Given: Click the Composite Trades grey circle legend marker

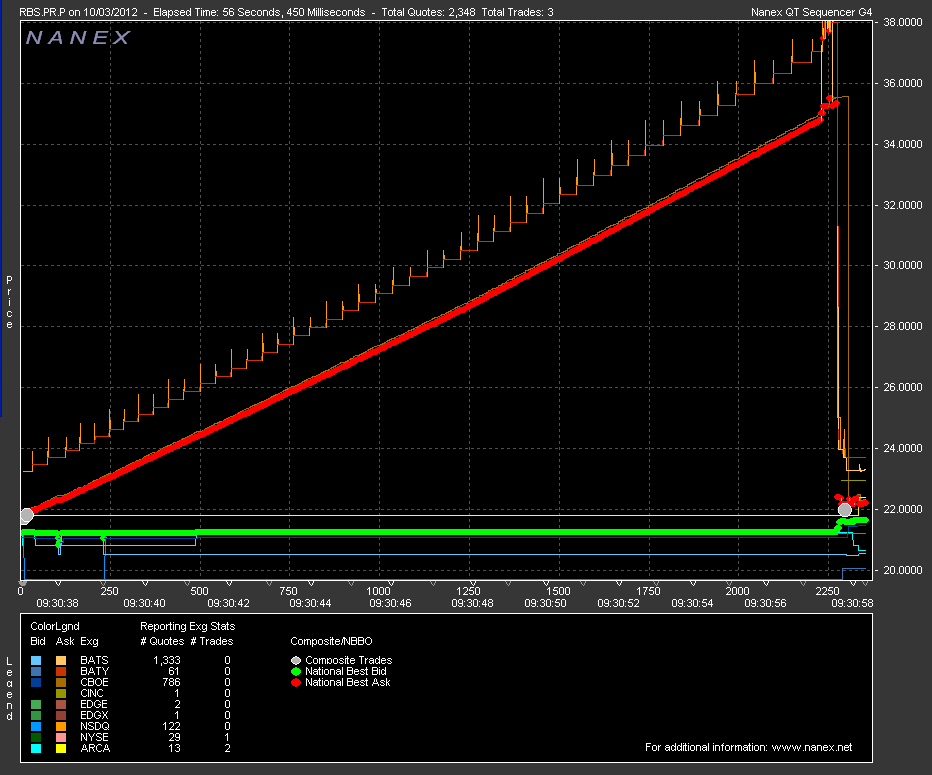Looking at the screenshot, I should [x=295, y=660].
